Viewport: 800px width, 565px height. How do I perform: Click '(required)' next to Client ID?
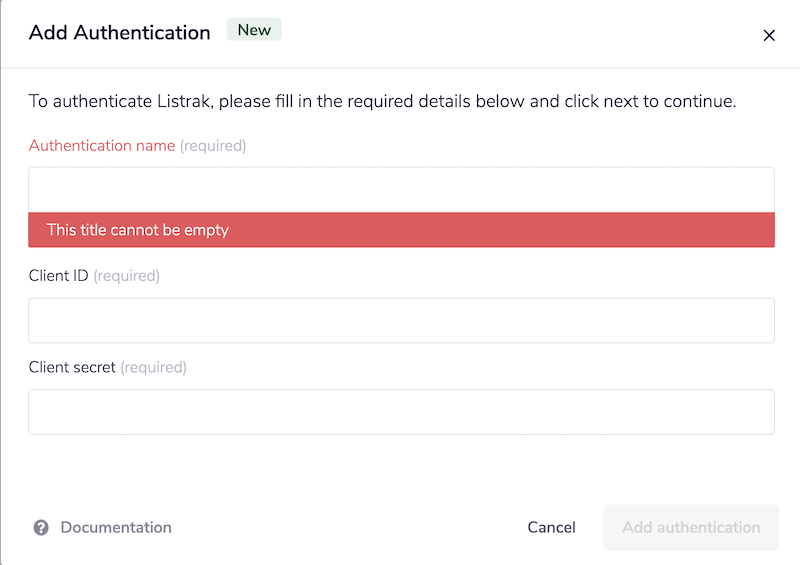126,275
